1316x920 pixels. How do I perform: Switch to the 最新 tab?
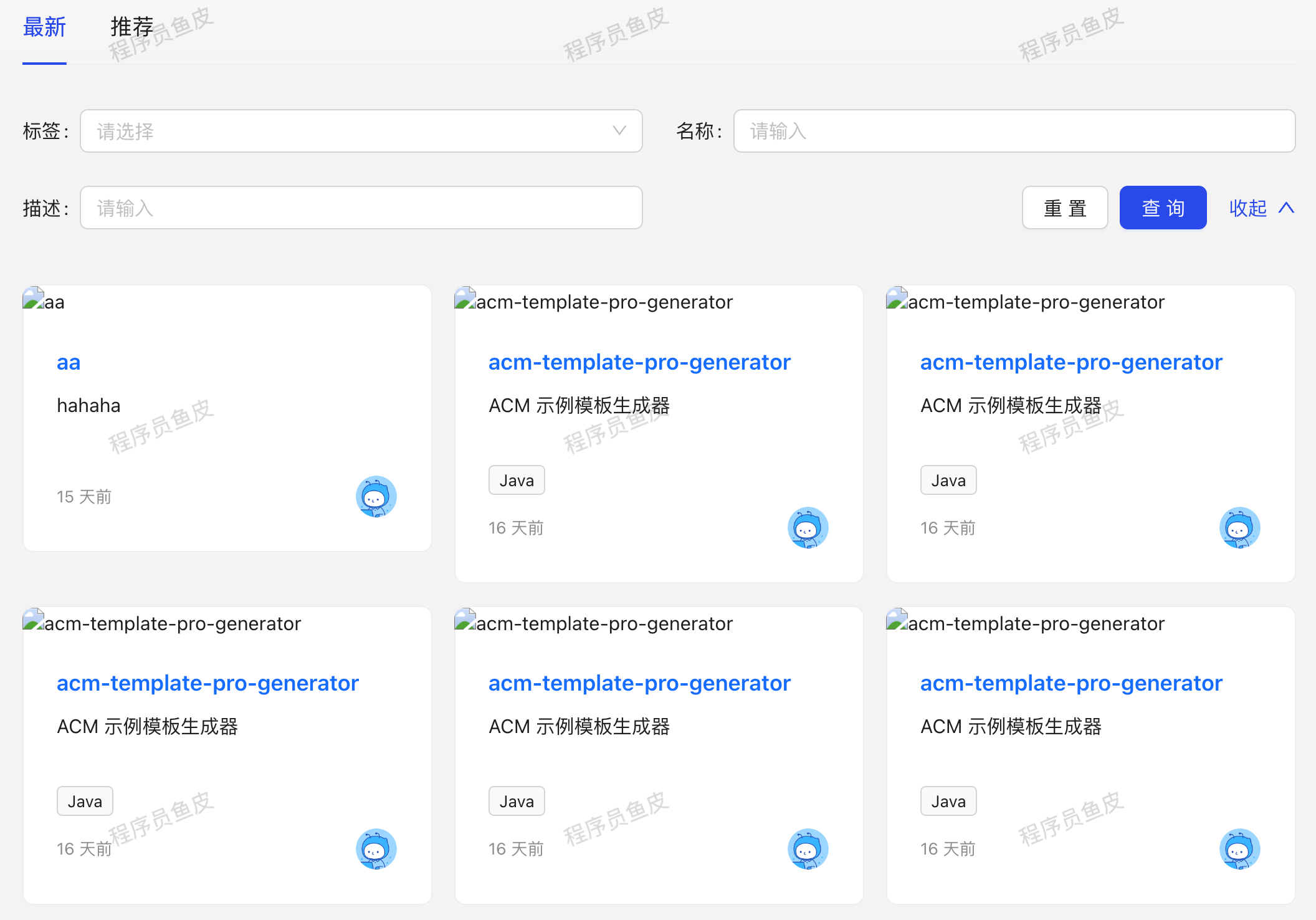[x=44, y=27]
